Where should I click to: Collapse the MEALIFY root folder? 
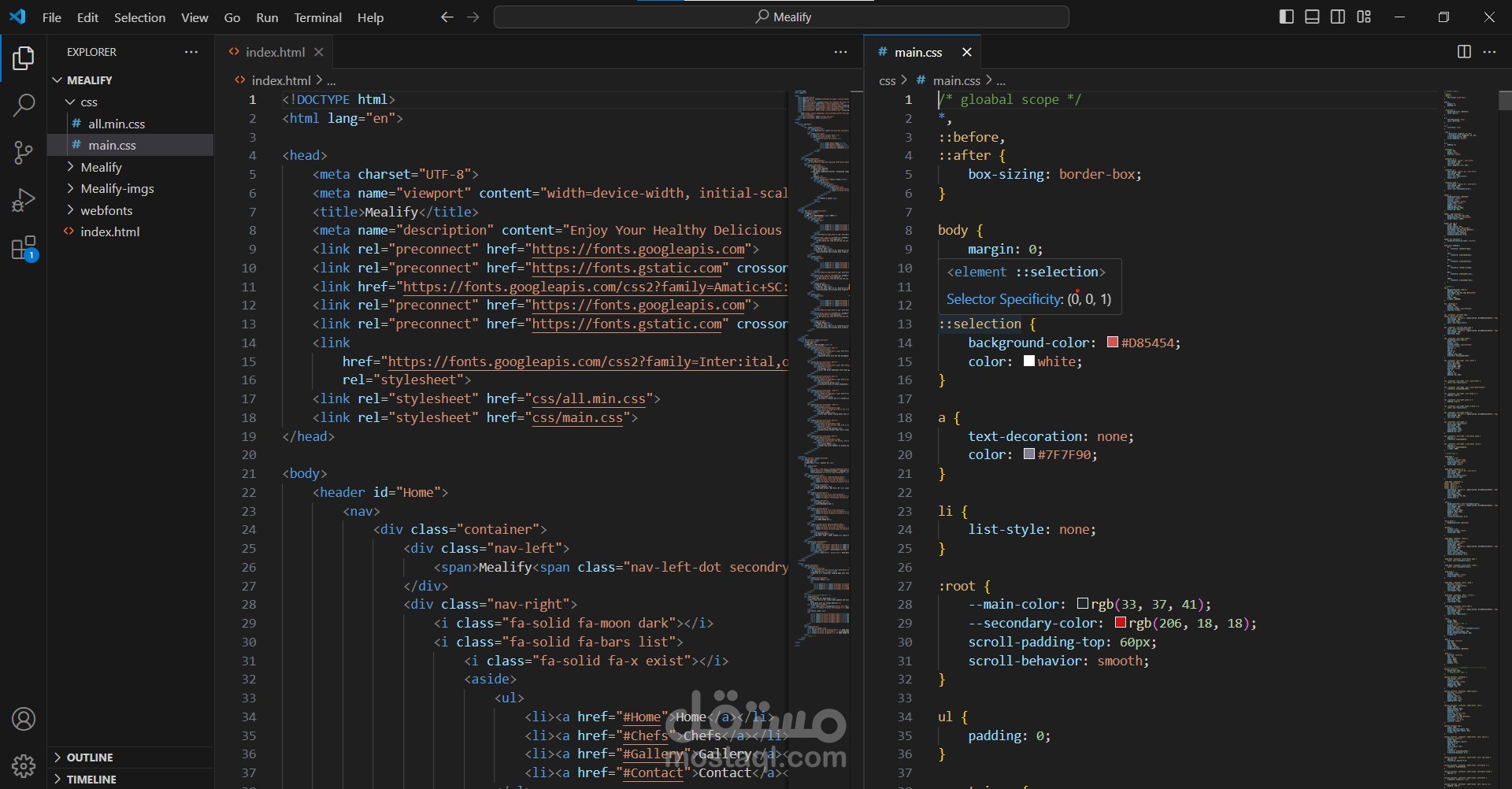pos(131,80)
